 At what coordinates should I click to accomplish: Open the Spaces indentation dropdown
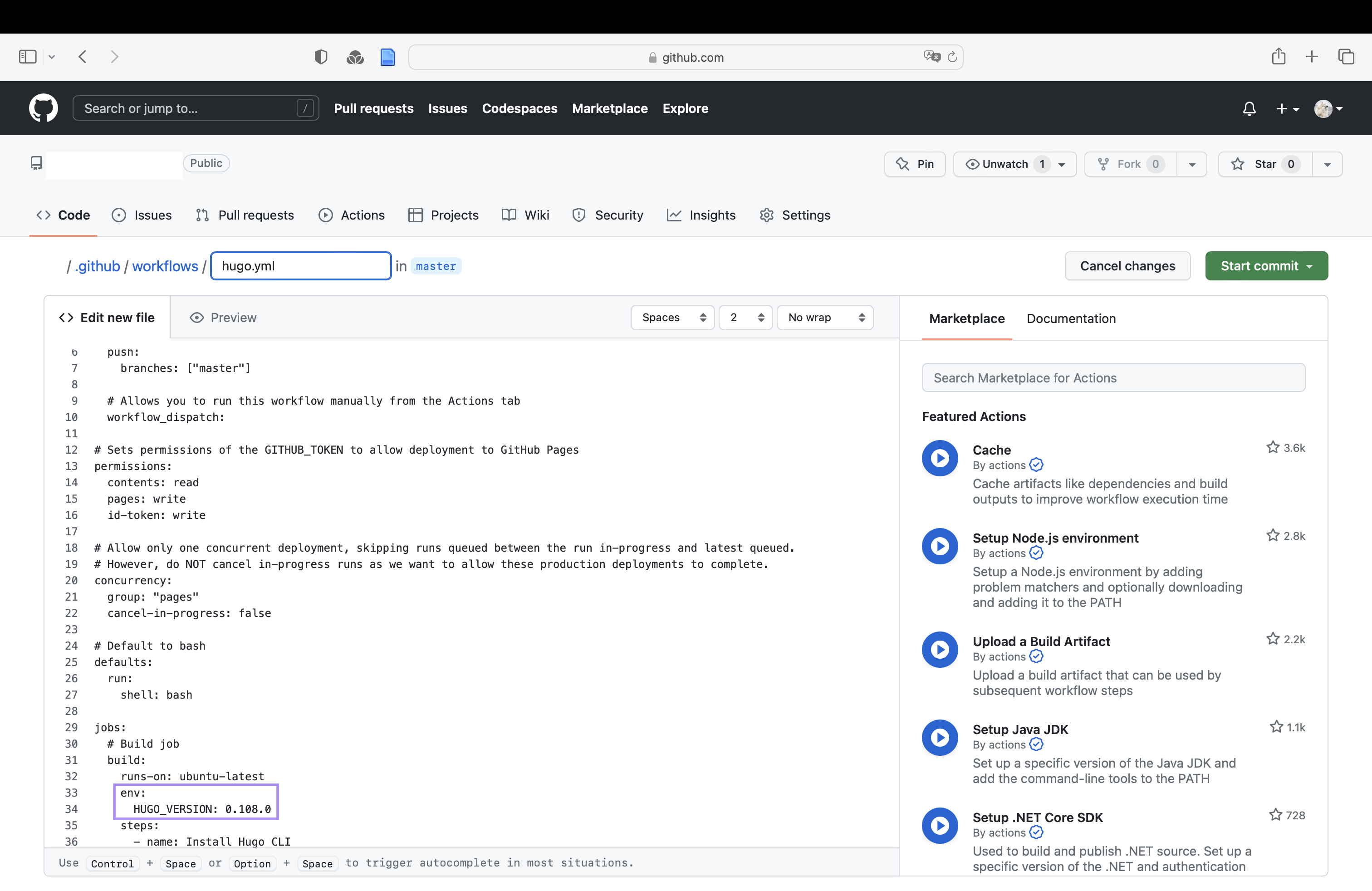click(673, 317)
